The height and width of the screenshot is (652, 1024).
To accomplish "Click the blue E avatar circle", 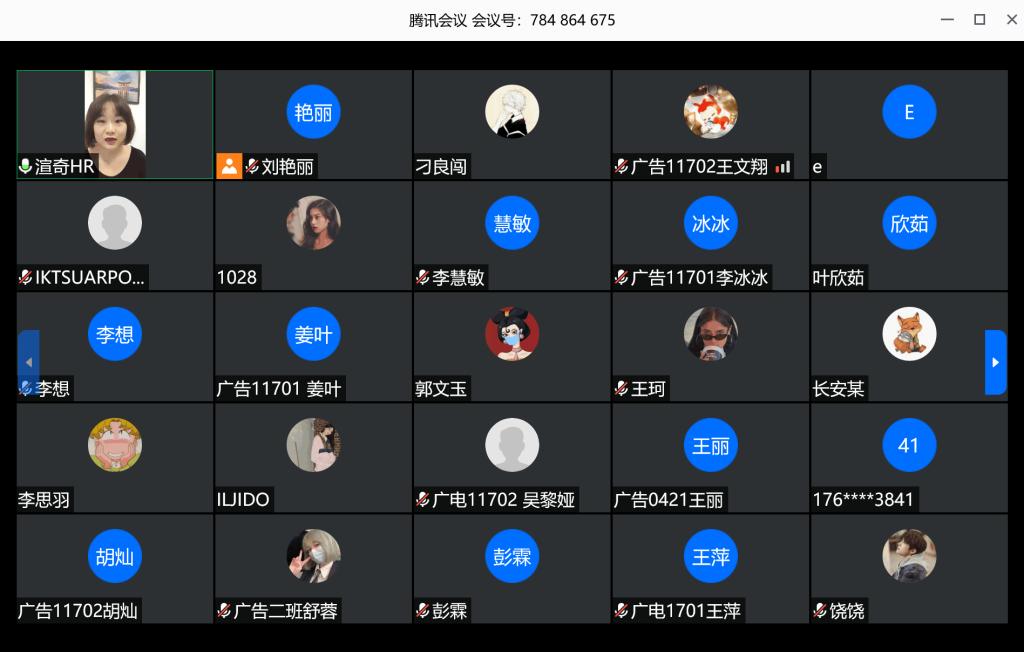I will [909, 112].
